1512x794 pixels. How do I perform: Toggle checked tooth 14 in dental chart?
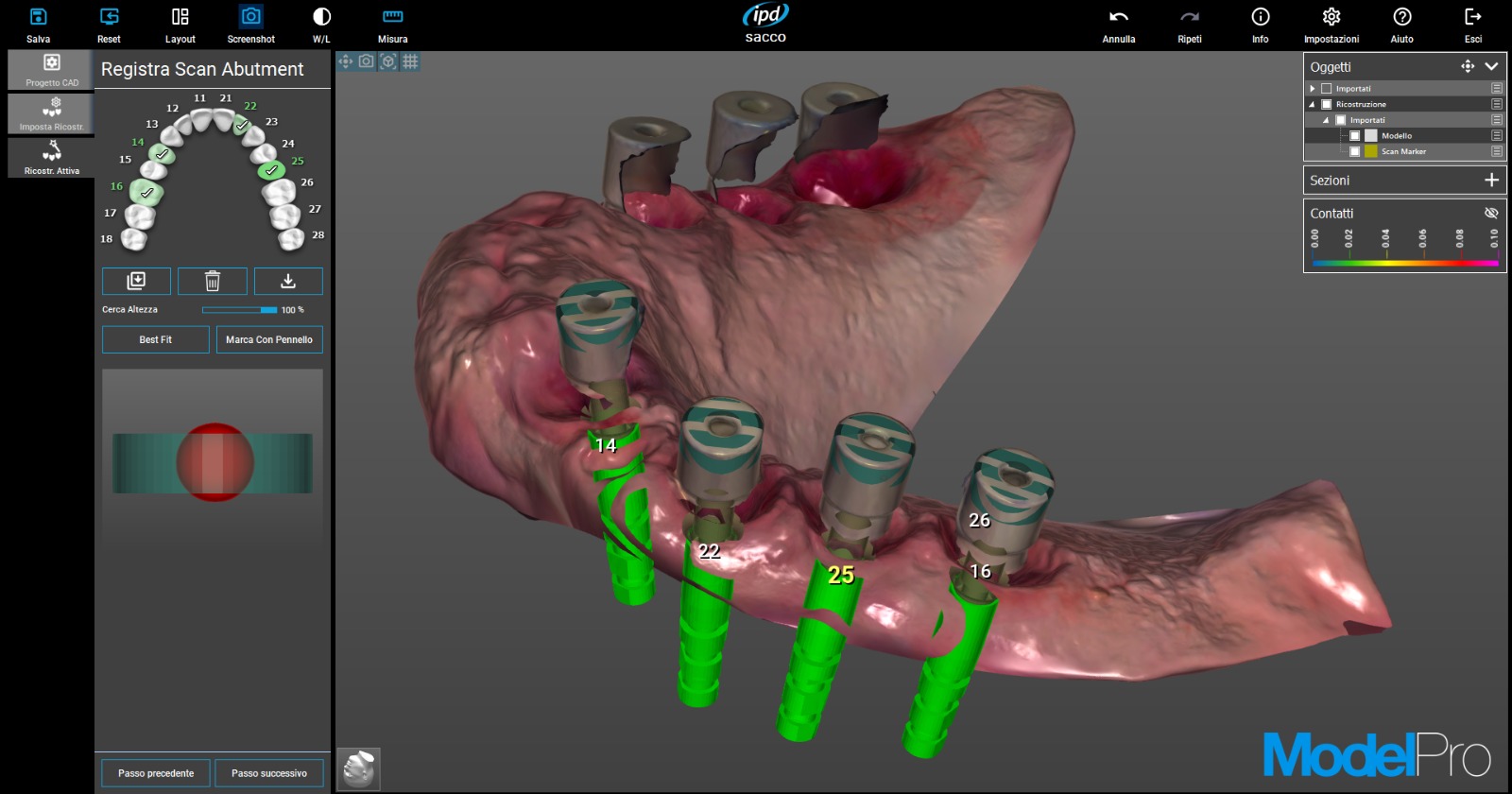coord(162,153)
